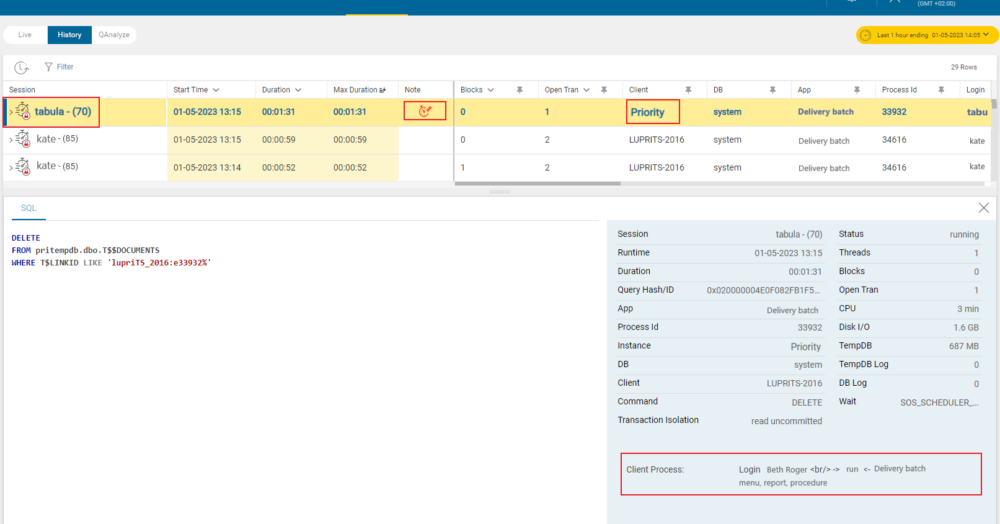
Task: Click clock icon in time range selector
Action: pyautogui.click(x=865, y=35)
